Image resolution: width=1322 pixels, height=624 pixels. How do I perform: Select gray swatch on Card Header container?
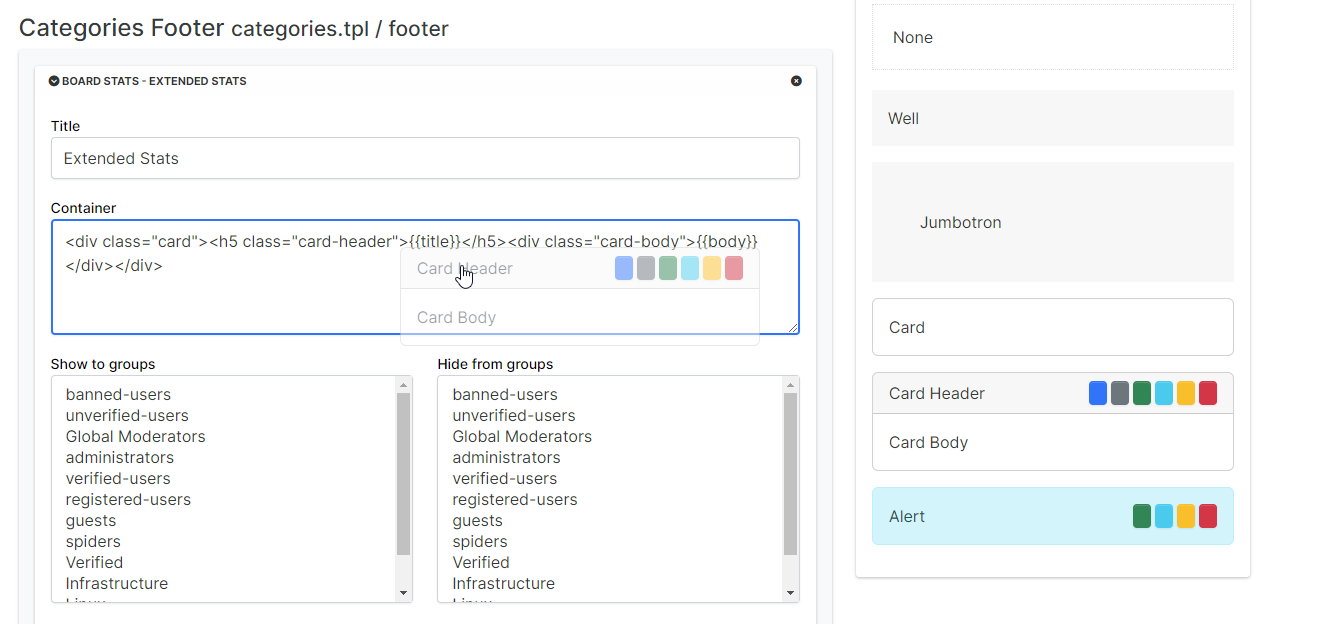coord(1120,393)
